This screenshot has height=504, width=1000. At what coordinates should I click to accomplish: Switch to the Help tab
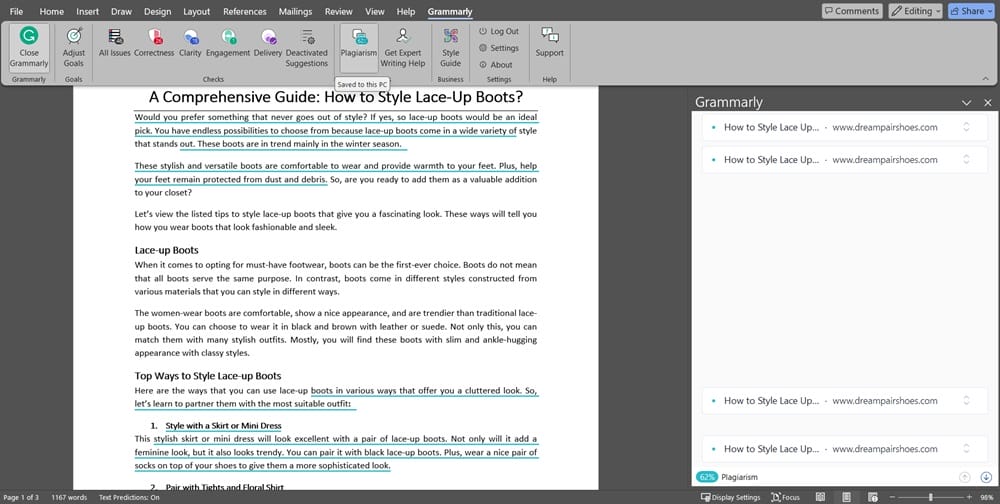click(406, 11)
